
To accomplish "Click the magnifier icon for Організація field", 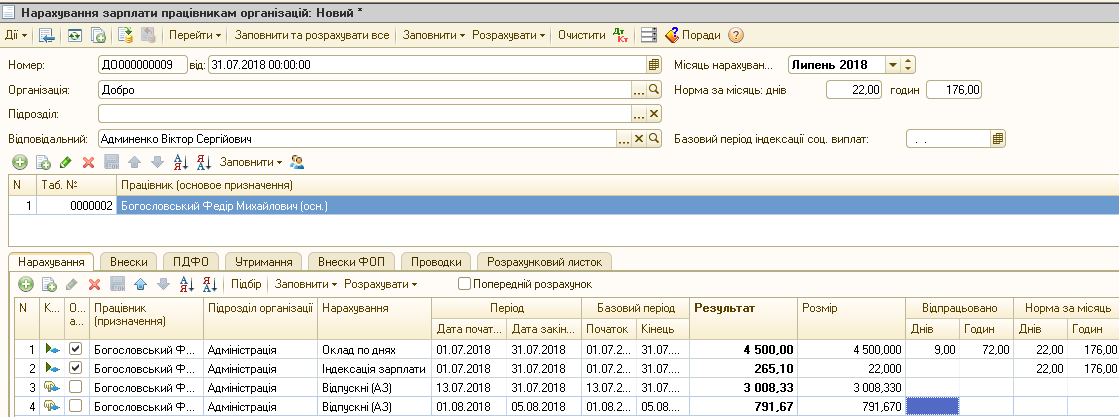I will coord(654,90).
